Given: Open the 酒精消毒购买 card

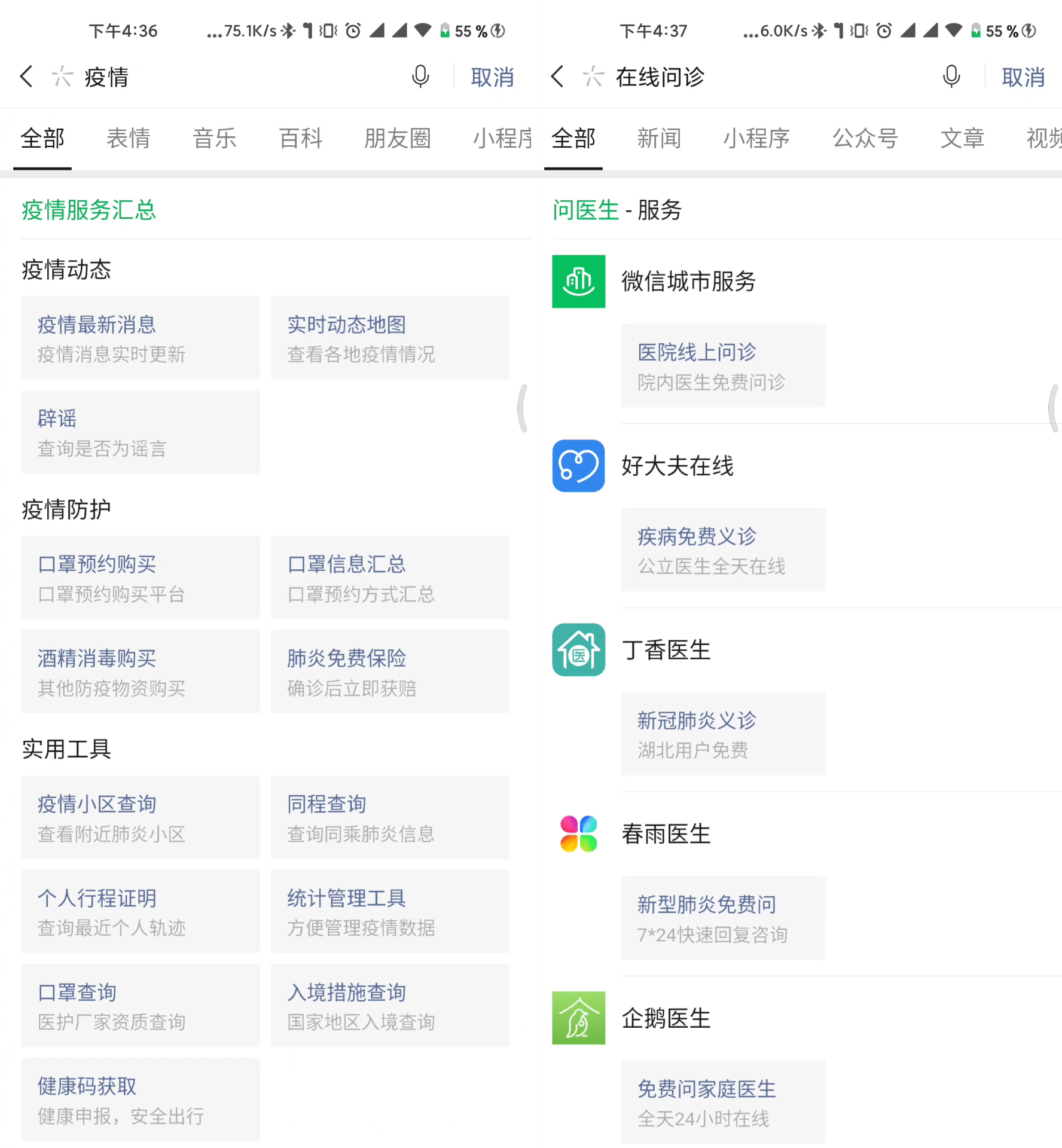Looking at the screenshot, I should point(141,671).
